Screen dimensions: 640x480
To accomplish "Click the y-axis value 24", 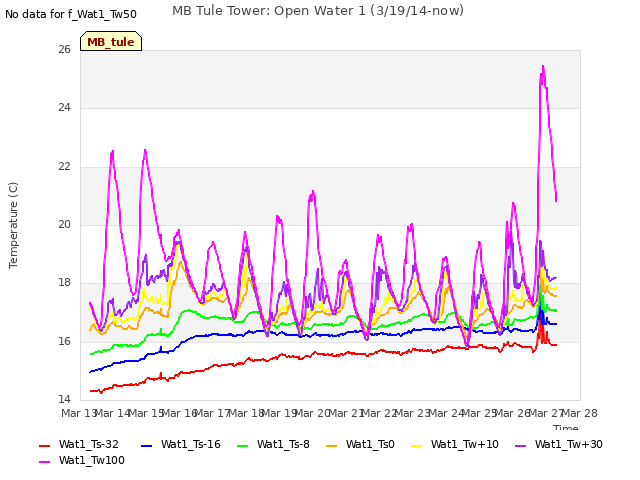I will (x=64, y=108).
